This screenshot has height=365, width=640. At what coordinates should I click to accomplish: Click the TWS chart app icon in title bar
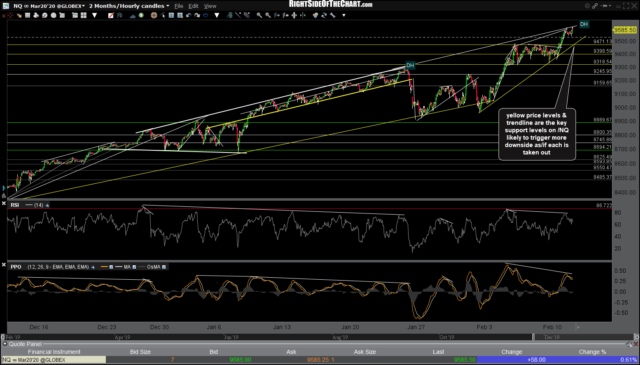click(x=6, y=6)
